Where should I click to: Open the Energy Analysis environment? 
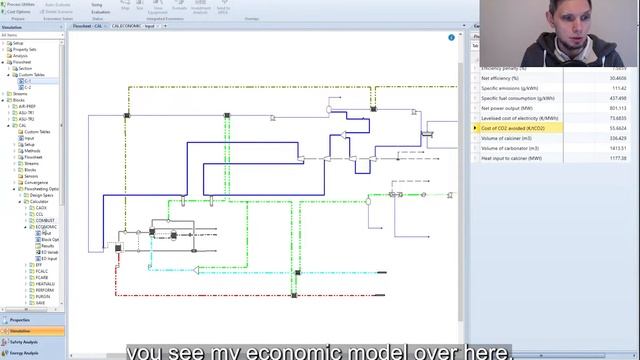[32, 353]
